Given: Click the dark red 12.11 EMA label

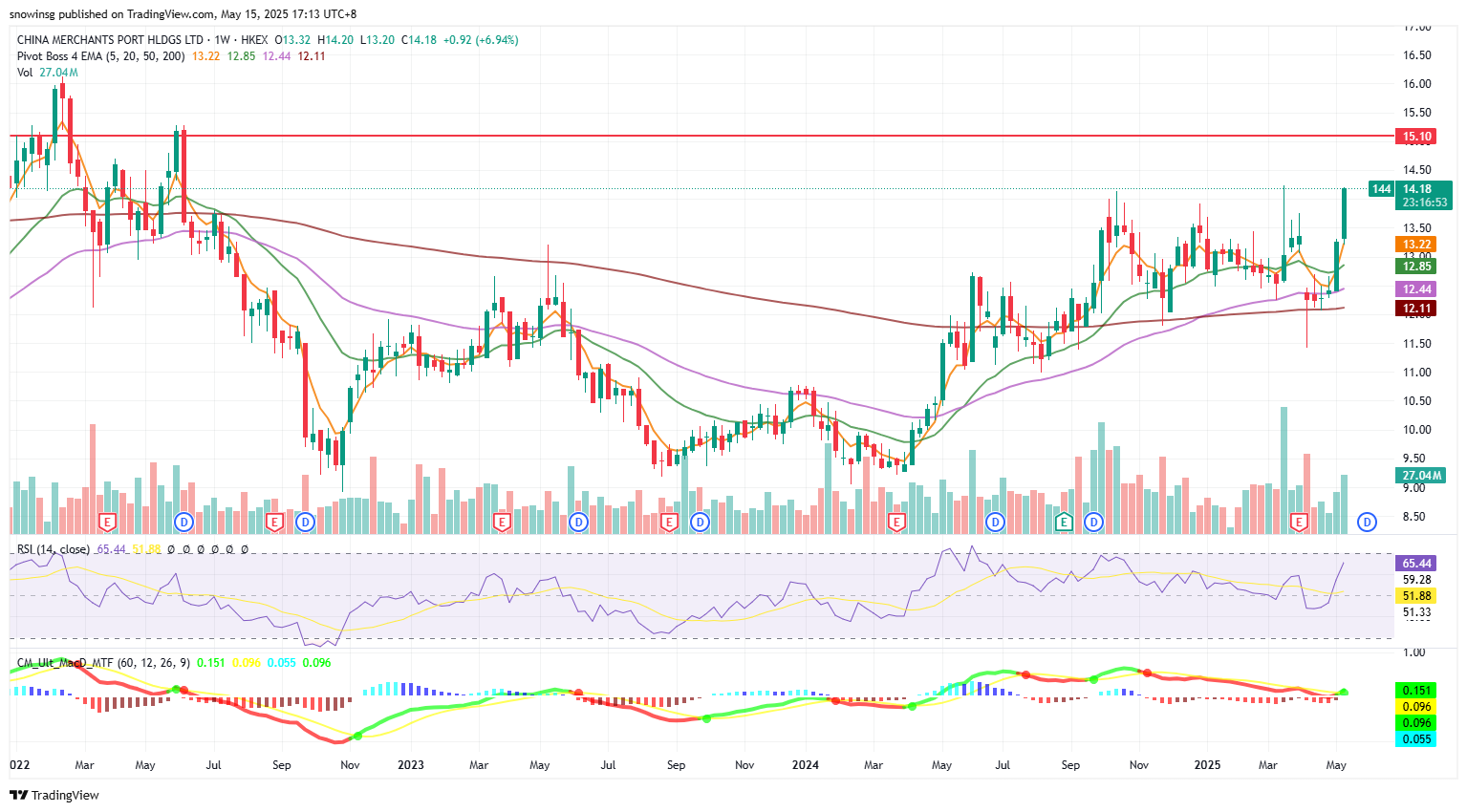Looking at the screenshot, I should pyautogui.click(x=1416, y=309).
